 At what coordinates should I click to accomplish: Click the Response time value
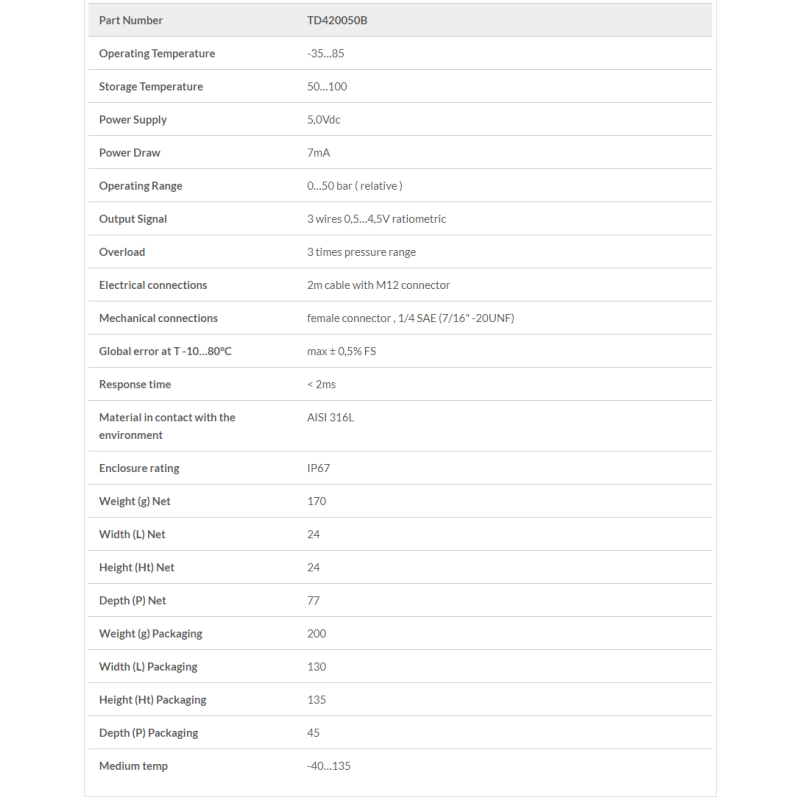tap(321, 384)
